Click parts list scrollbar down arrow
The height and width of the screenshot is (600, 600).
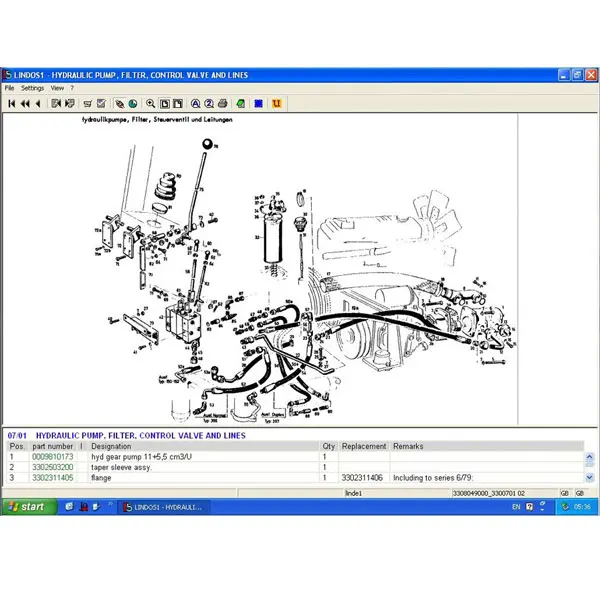(589, 477)
